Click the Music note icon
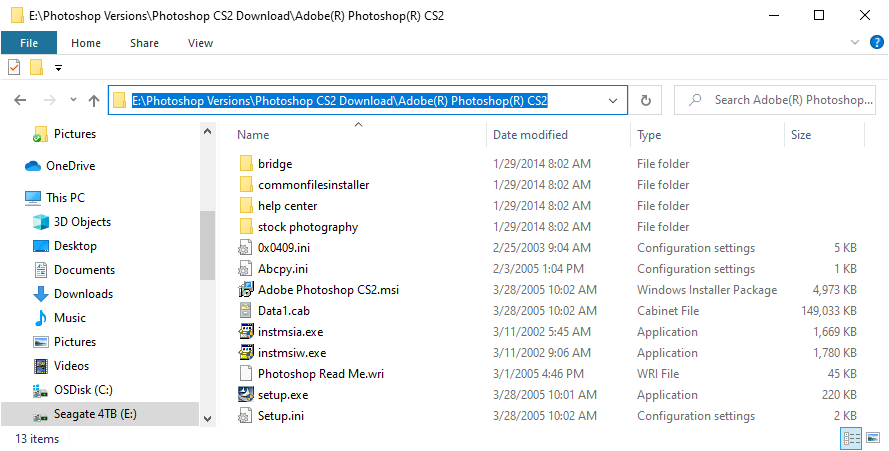This screenshot has height=451, width=889. click(x=41, y=318)
